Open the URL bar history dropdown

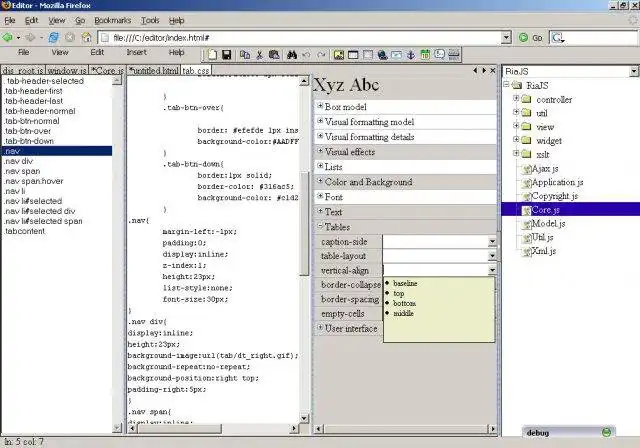506,38
